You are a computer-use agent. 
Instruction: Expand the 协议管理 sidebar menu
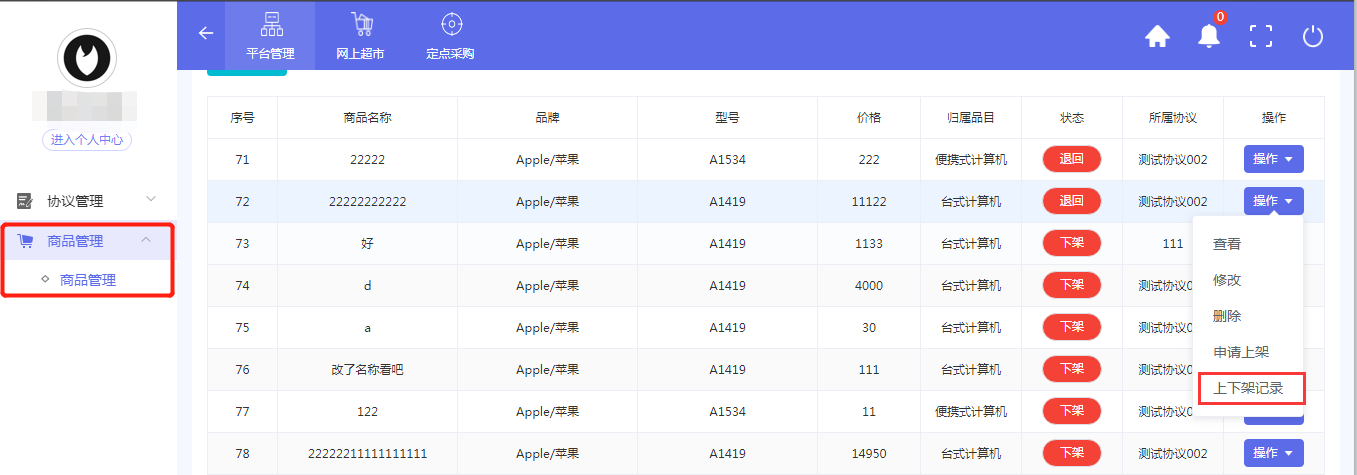pos(87,201)
